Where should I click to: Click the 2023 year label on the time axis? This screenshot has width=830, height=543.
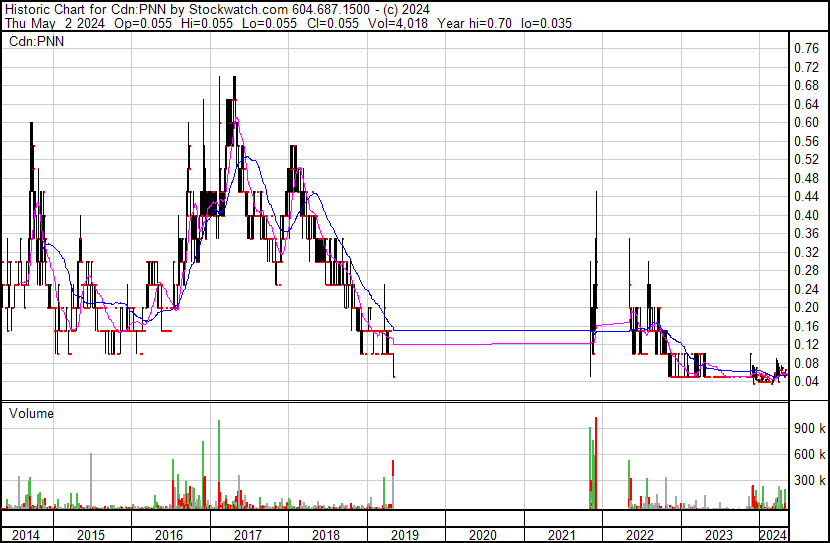[x=718, y=535]
